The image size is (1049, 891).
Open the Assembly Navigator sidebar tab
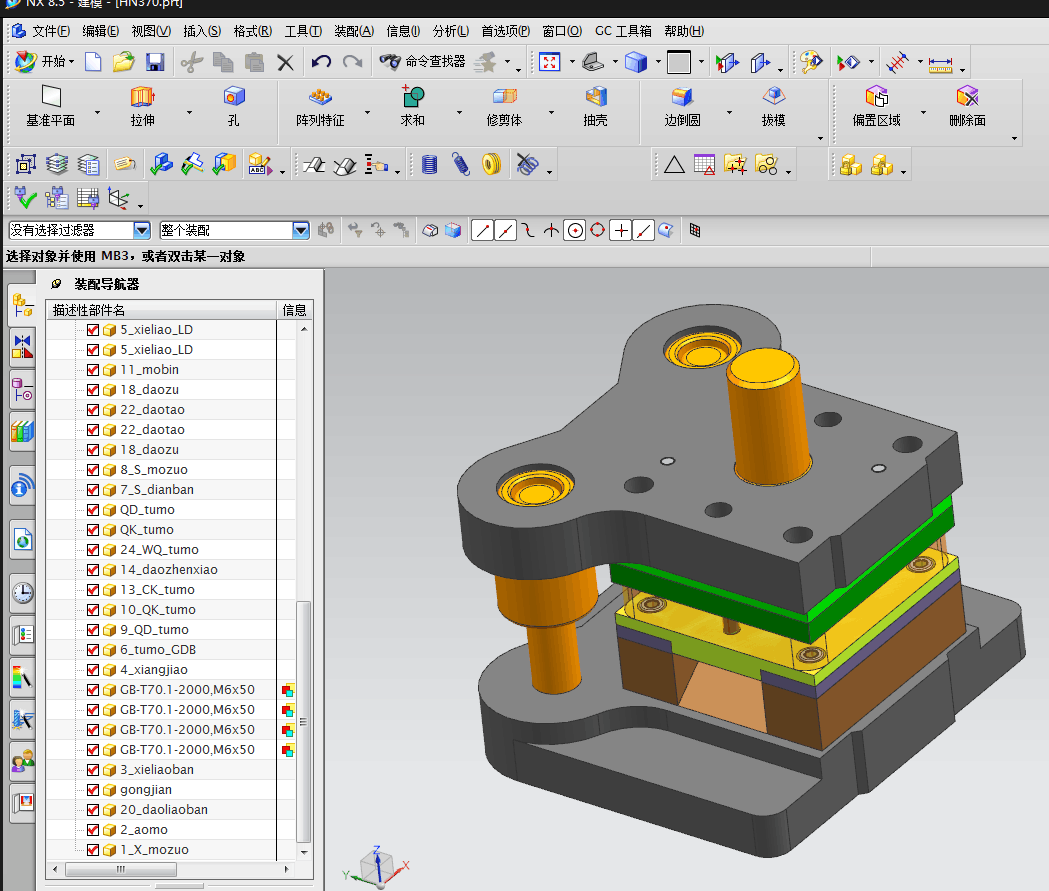tap(23, 306)
